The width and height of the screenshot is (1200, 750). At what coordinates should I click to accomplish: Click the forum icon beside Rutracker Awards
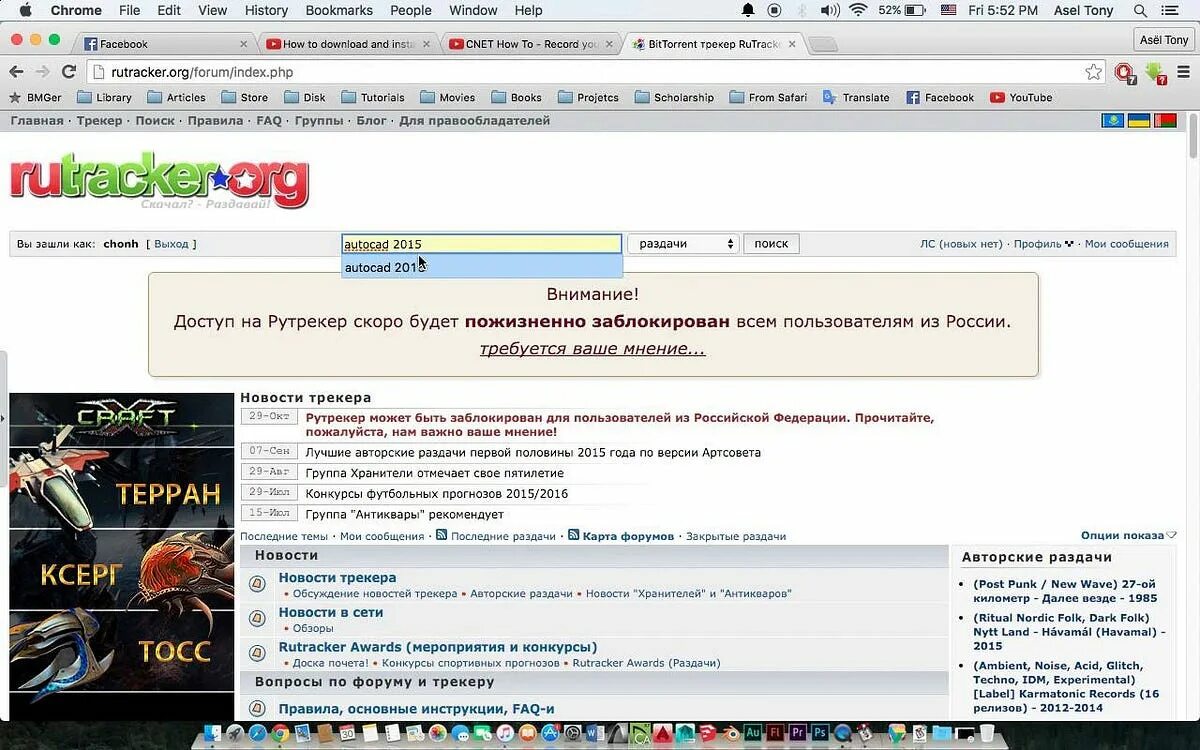(x=257, y=653)
